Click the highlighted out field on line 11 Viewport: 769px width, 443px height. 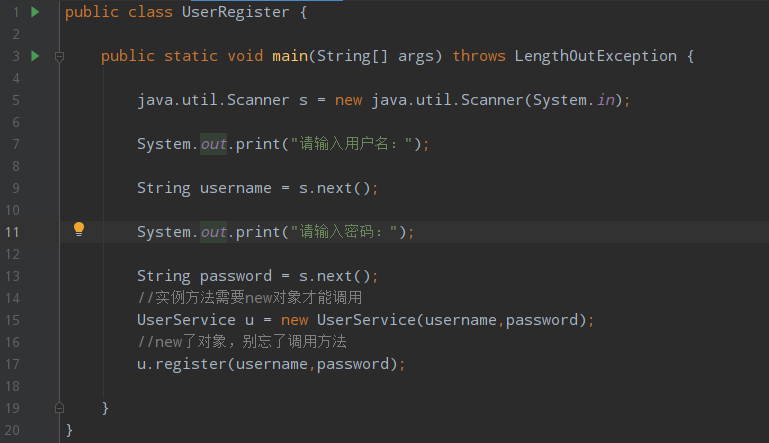click(x=213, y=232)
